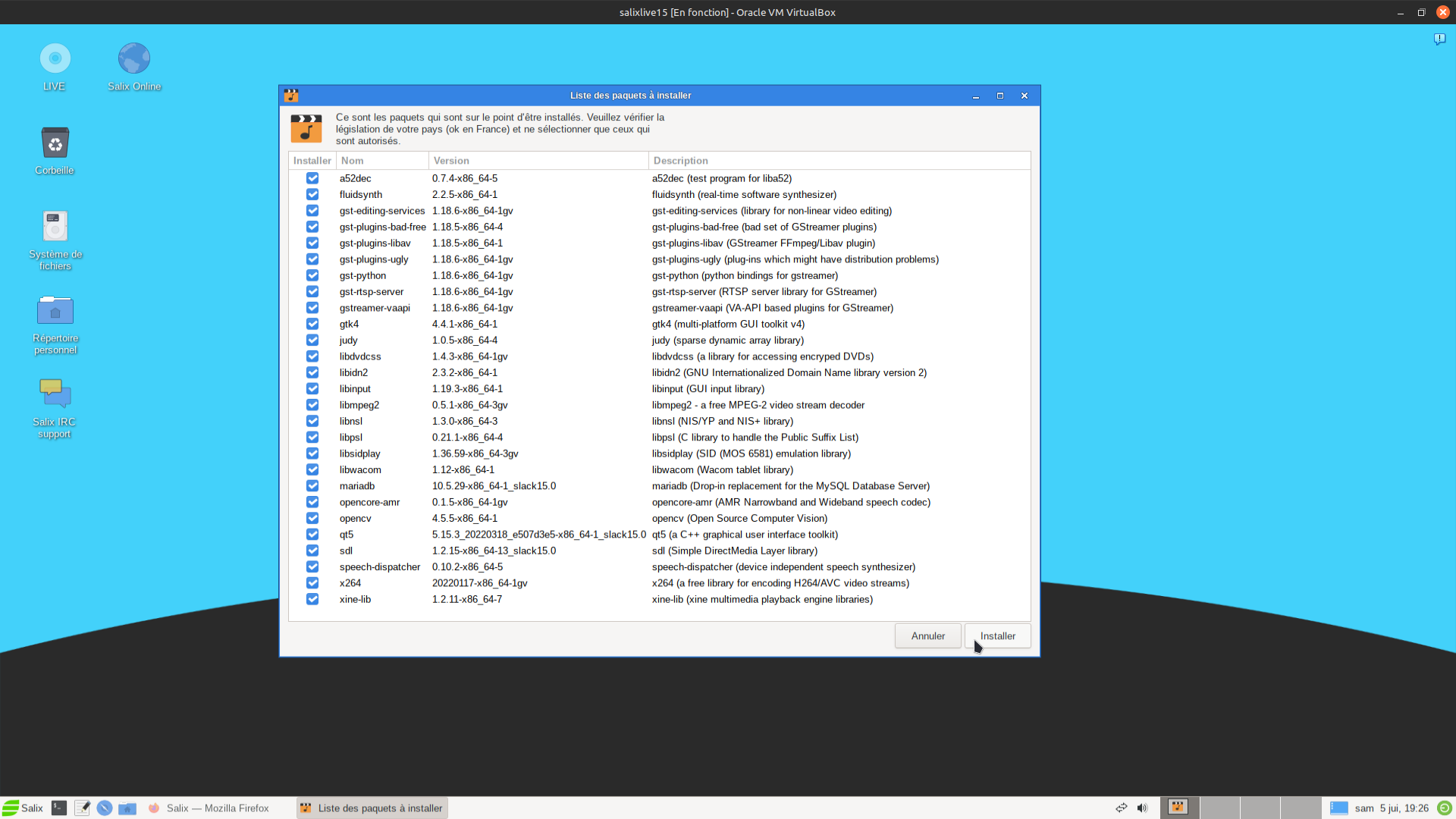Toggle the xine-lib package checkbox
Screen dimensions: 1456x819
click(312, 599)
